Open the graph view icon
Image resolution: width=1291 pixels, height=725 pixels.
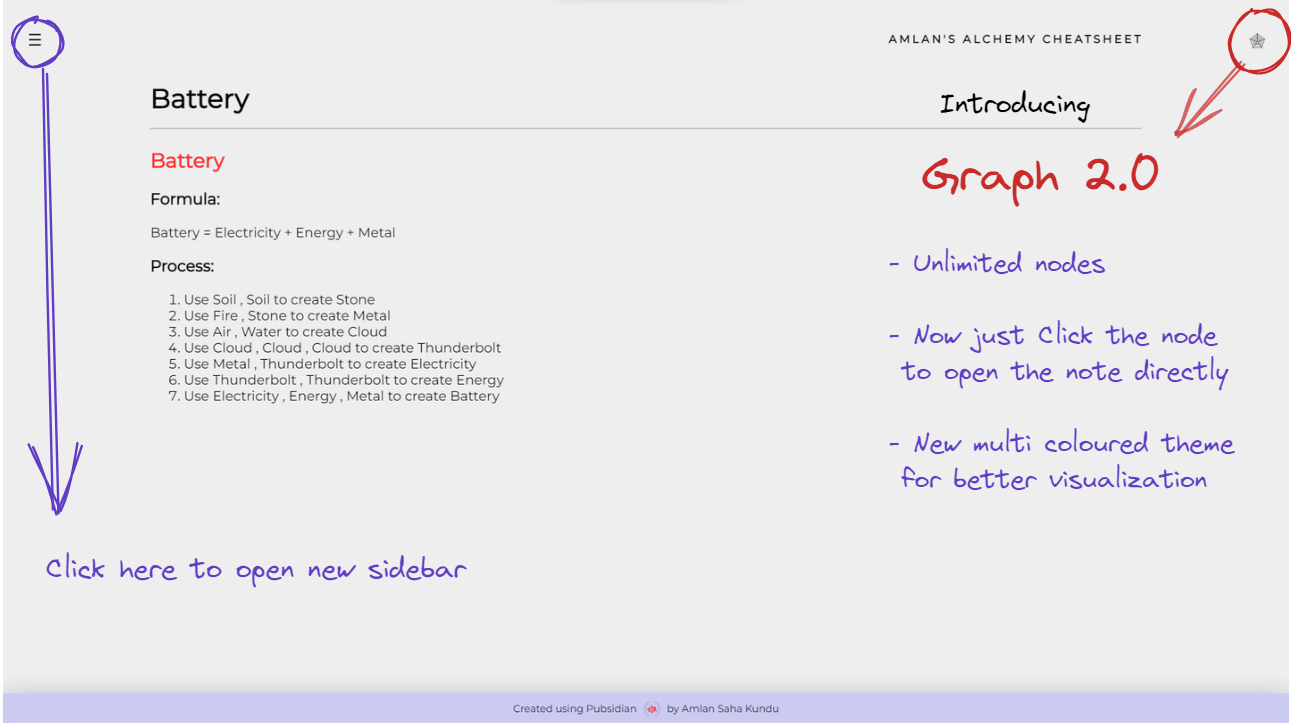1257,41
